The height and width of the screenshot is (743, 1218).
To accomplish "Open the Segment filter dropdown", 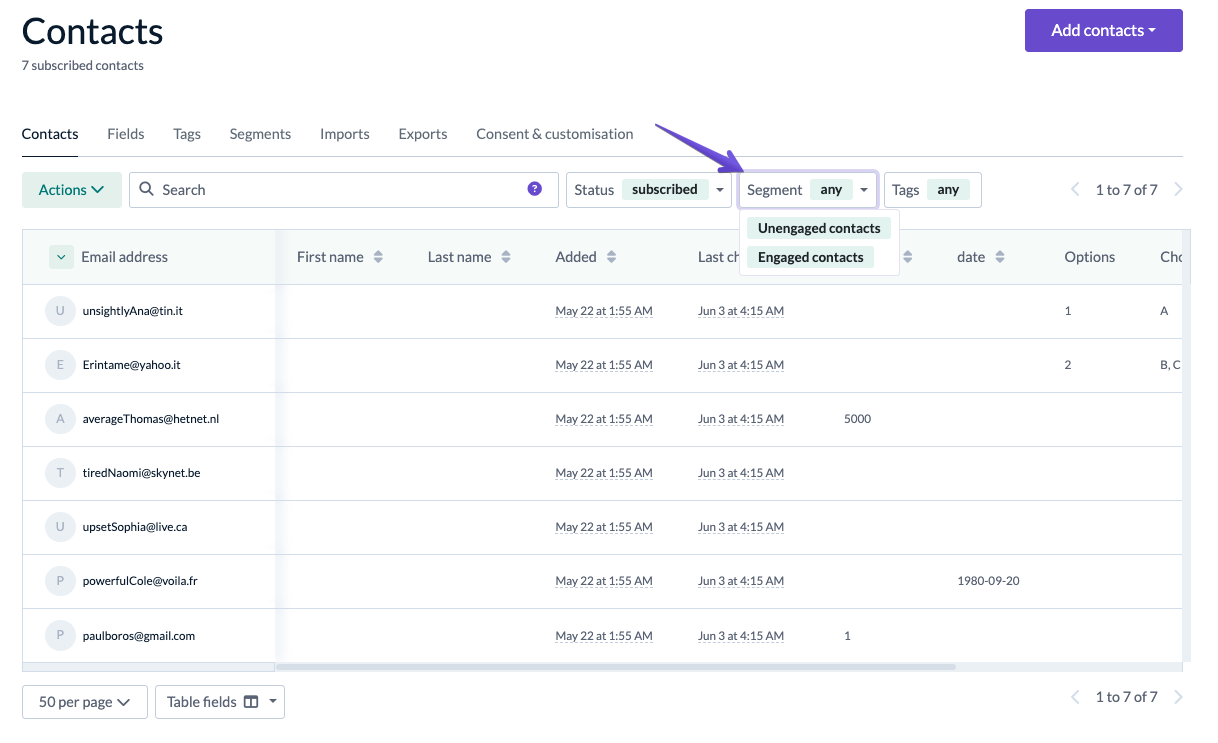I will pos(808,190).
